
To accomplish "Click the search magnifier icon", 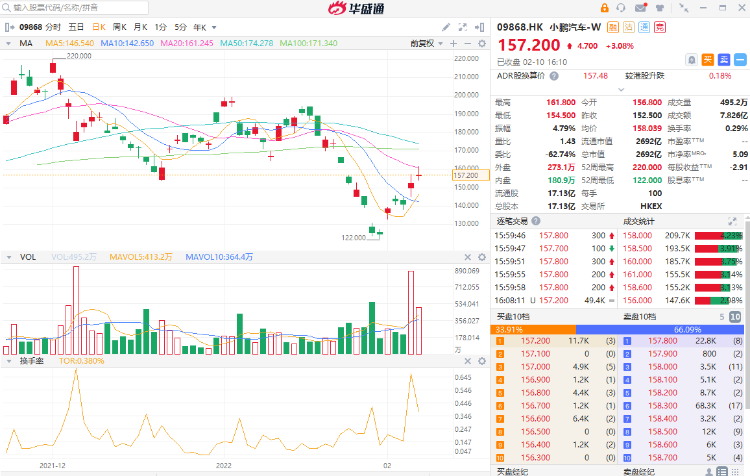I will click(6, 8).
